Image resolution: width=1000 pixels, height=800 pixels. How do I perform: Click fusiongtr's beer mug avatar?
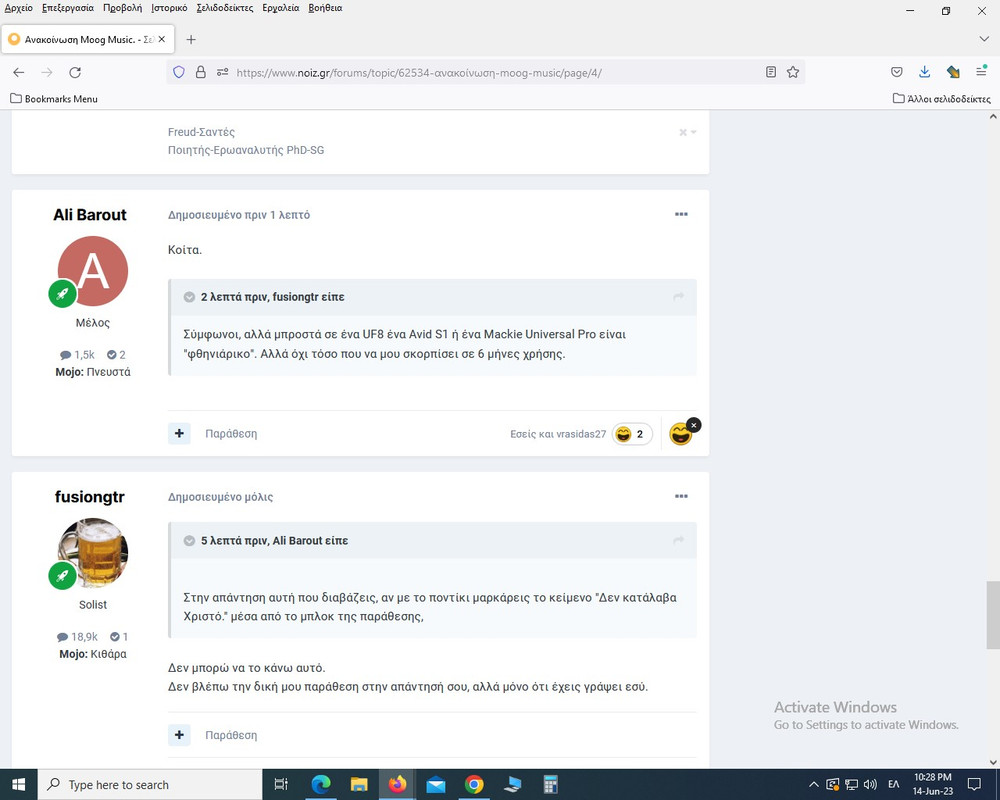coord(93,553)
